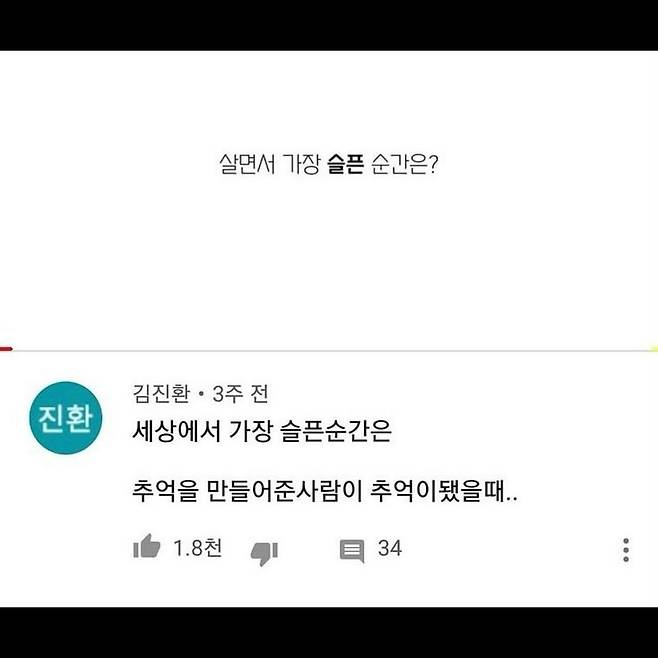The width and height of the screenshot is (658, 658).
Task: Like the comment with thumbs-up icon
Action: [146, 546]
